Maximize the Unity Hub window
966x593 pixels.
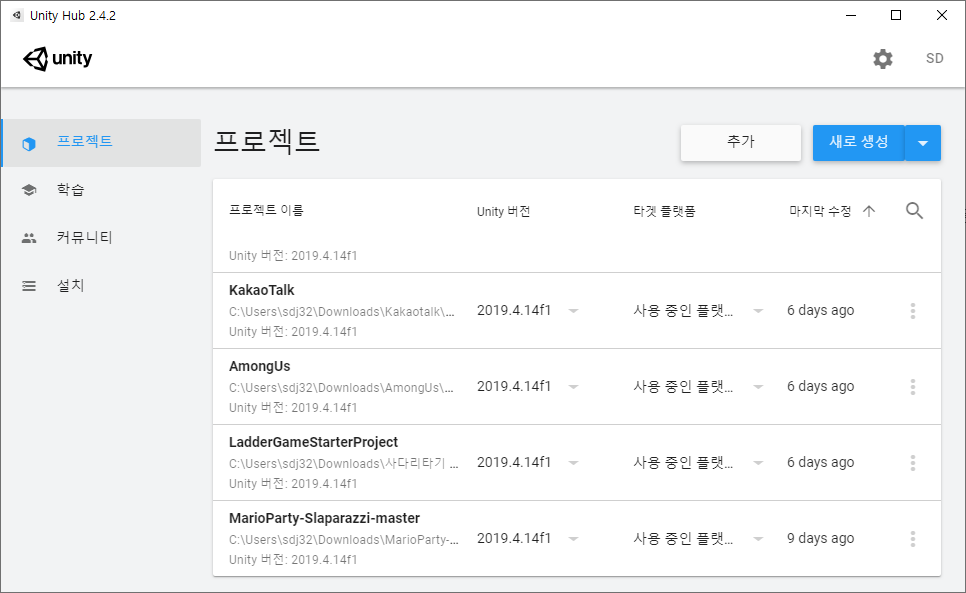[x=896, y=15]
